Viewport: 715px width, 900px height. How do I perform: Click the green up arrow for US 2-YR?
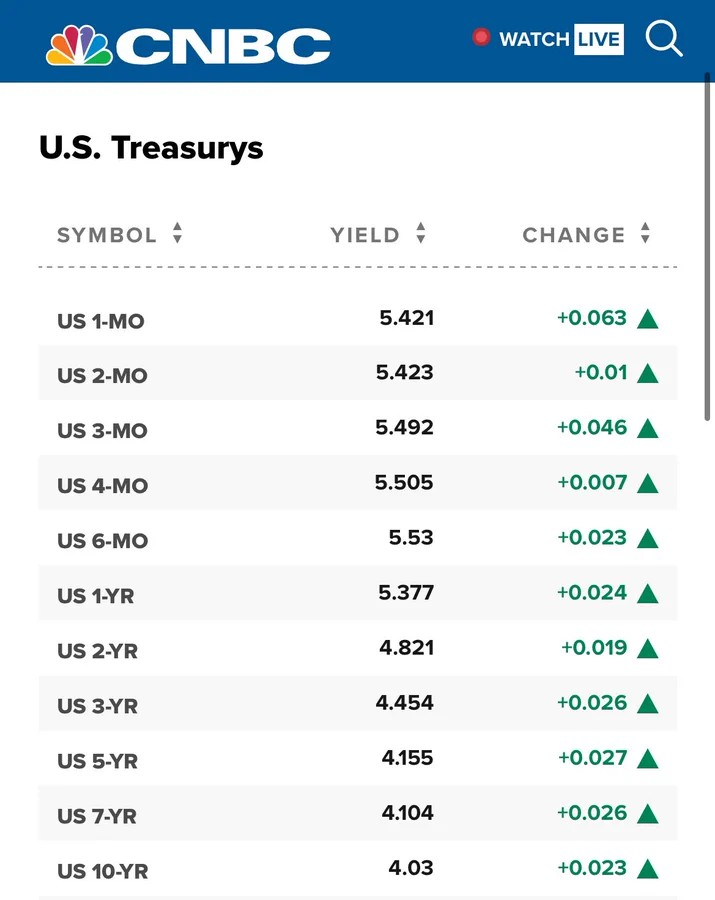coord(647,649)
